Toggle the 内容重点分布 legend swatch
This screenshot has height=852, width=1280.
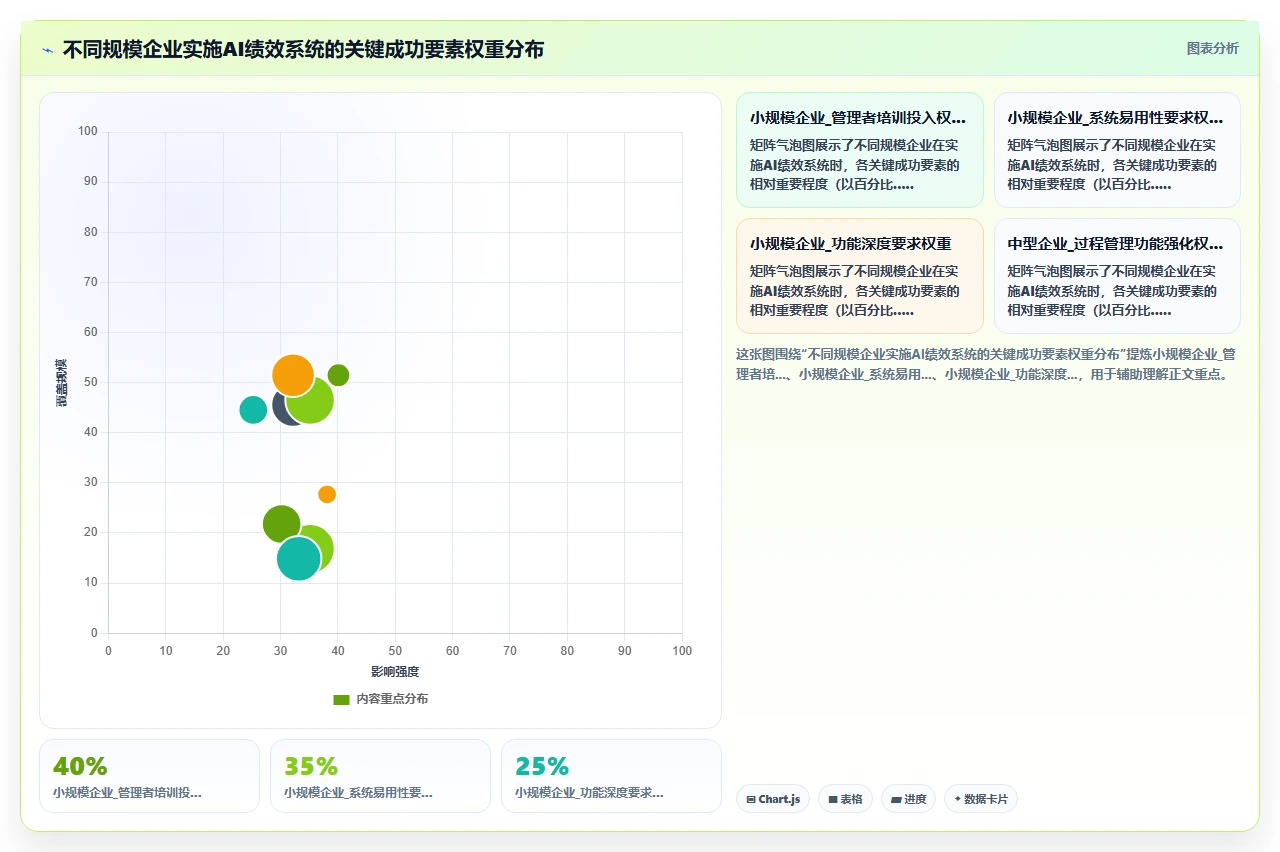click(341, 700)
